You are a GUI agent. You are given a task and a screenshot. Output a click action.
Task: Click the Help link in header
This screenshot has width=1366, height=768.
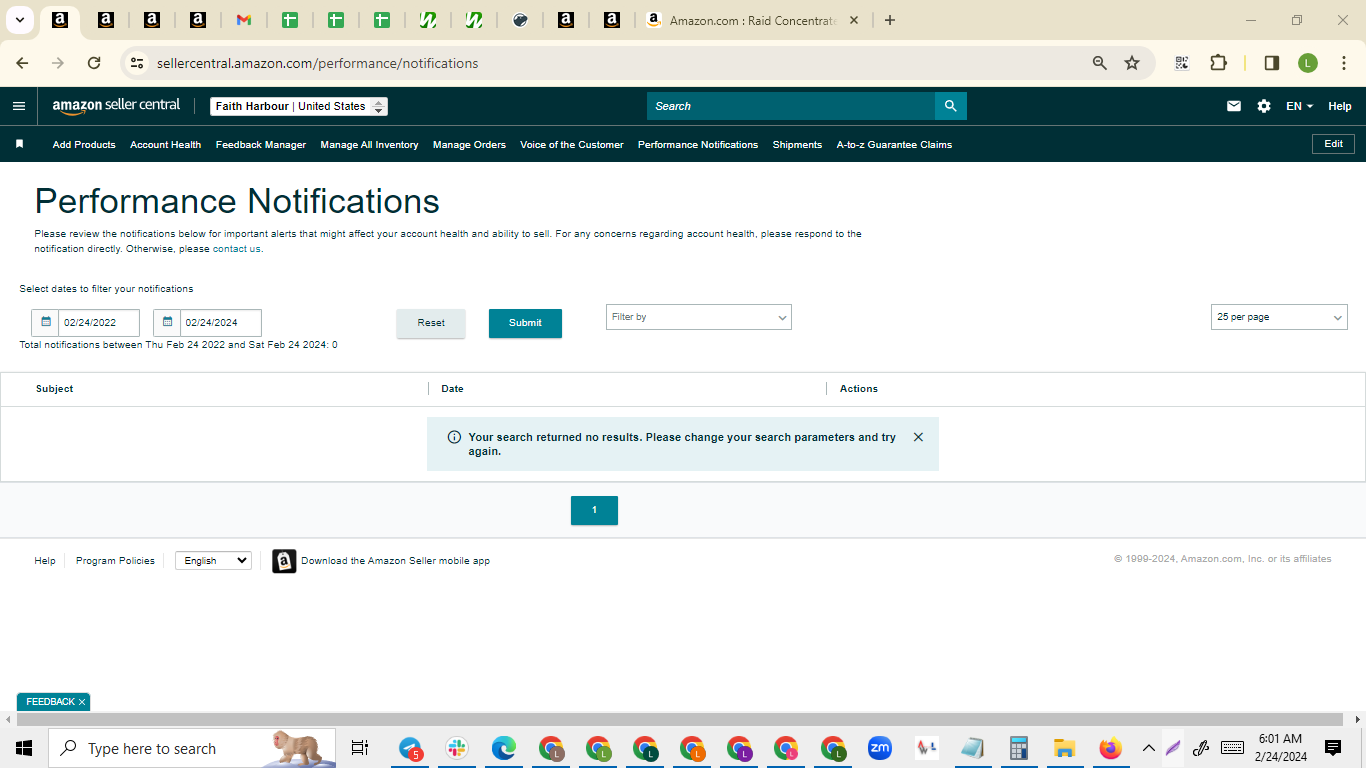[x=1339, y=106]
